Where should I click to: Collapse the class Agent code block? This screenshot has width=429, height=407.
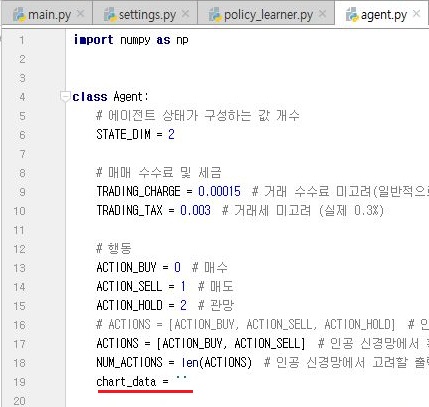65,96
